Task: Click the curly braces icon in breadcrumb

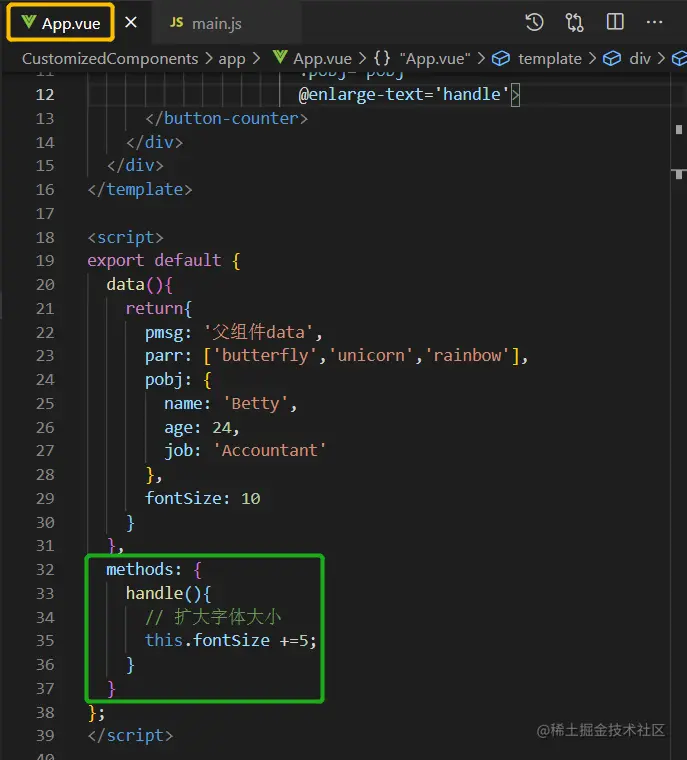Action: coord(382,58)
